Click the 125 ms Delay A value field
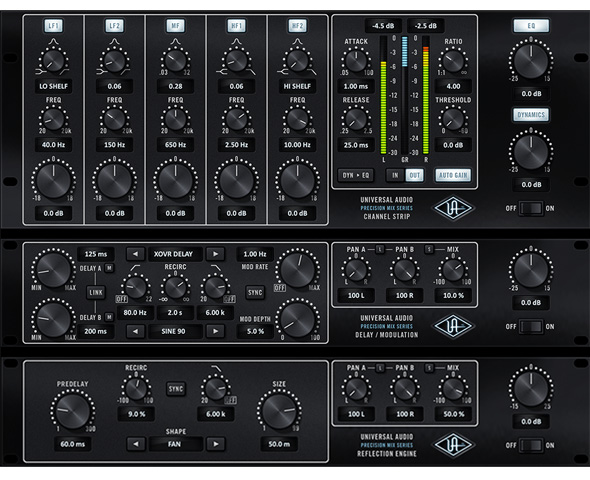Screen dimensions: 590x480 coord(96,254)
